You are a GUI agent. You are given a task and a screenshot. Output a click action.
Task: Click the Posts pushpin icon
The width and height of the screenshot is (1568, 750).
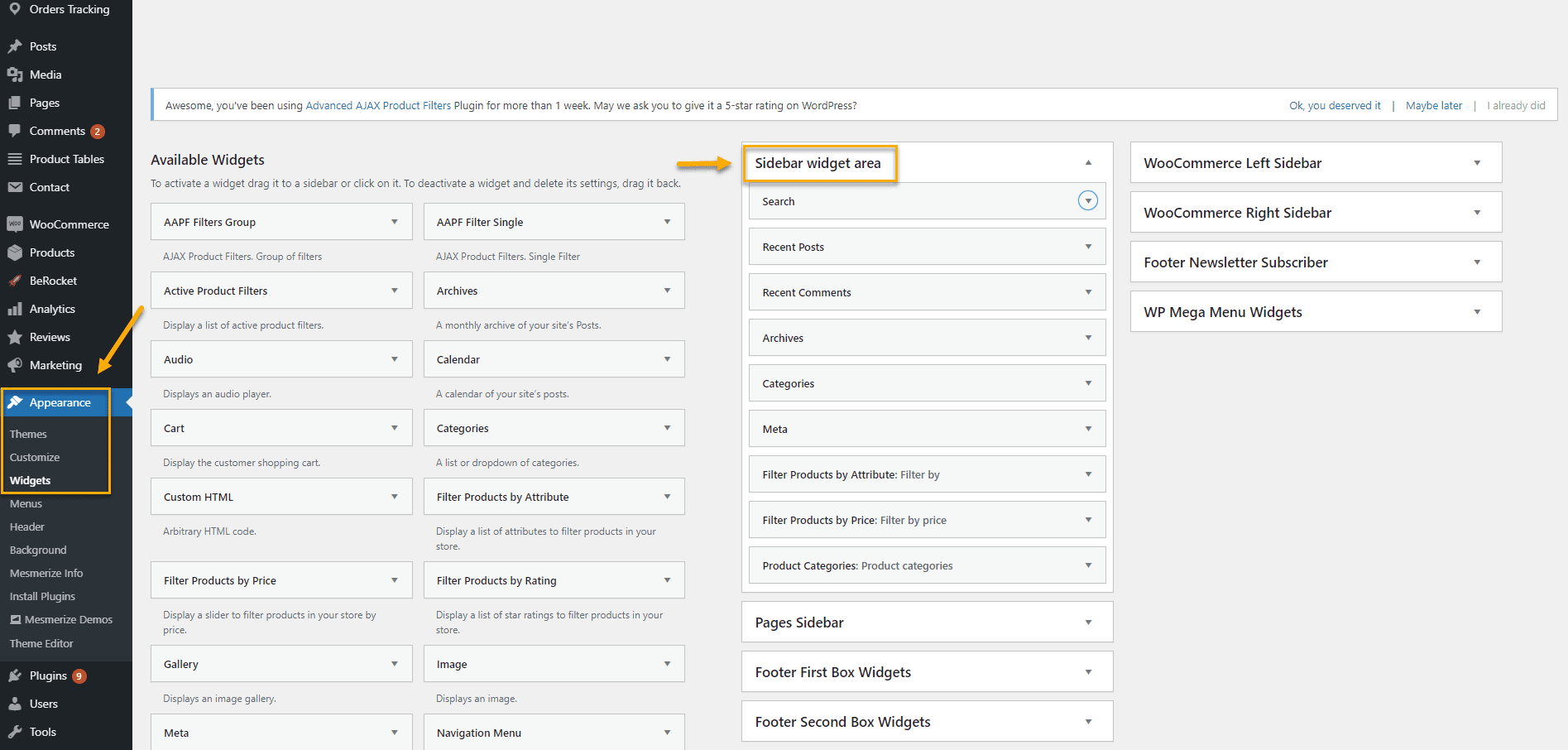click(15, 46)
